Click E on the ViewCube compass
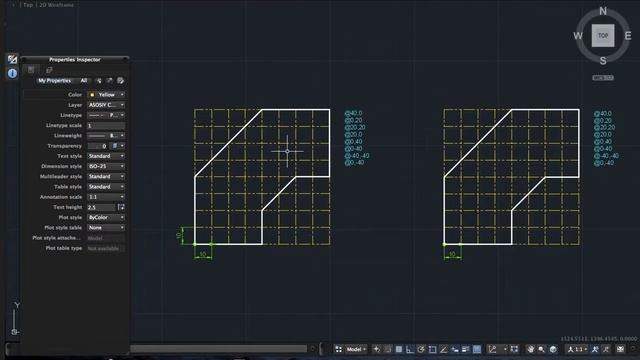The image size is (640, 360). [x=628, y=36]
